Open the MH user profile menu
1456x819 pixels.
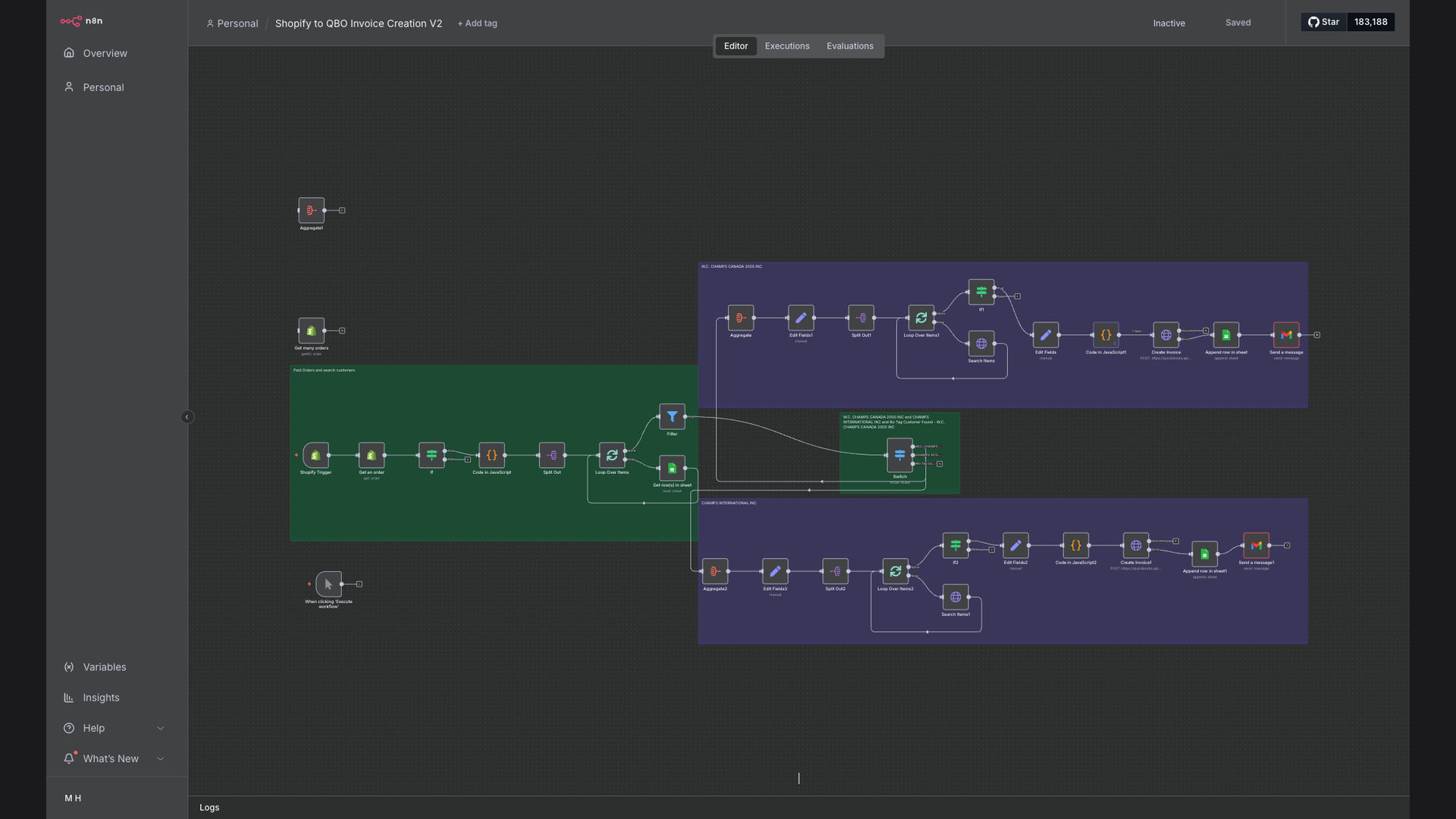[x=73, y=798]
